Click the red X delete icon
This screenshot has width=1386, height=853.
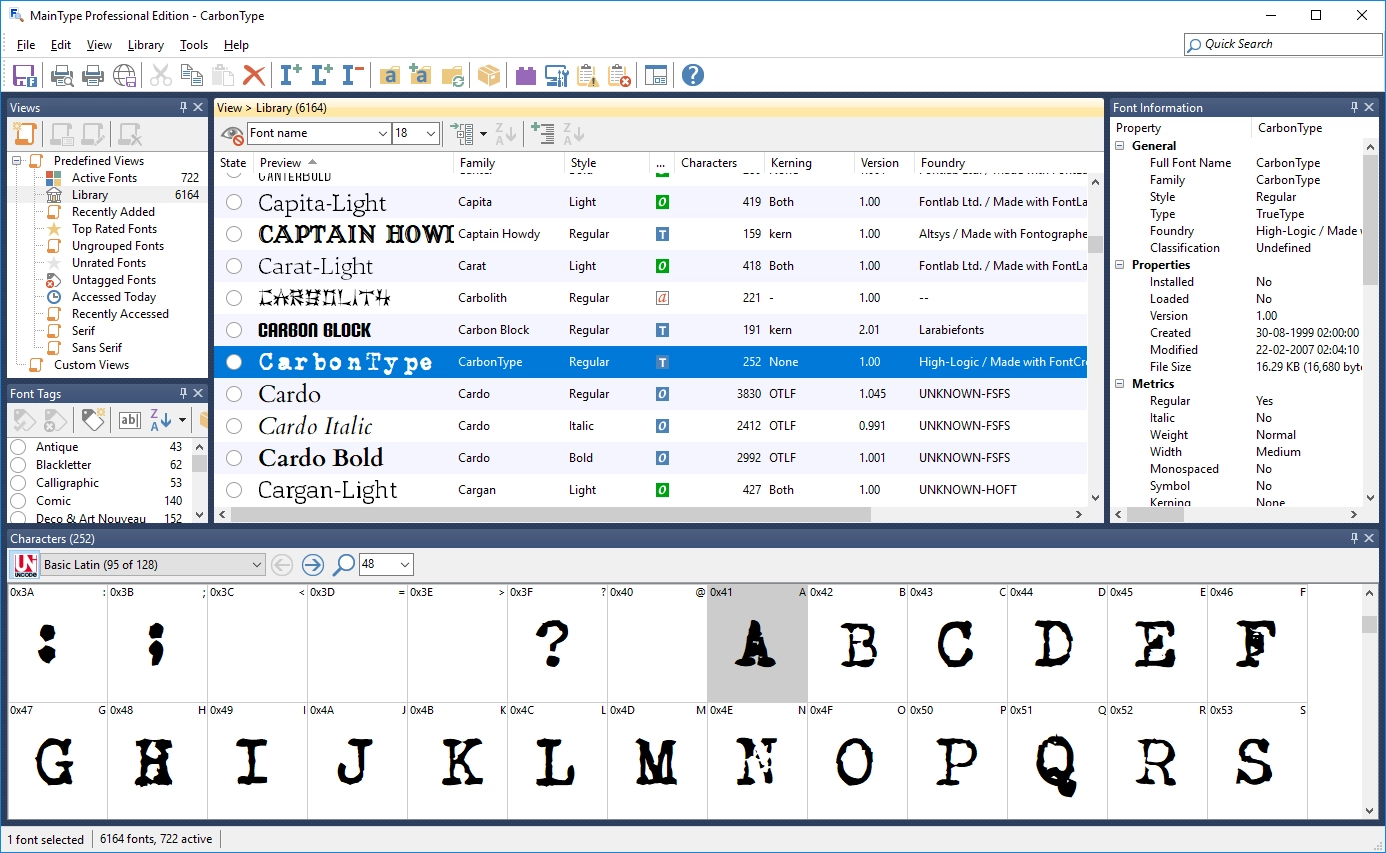(254, 75)
